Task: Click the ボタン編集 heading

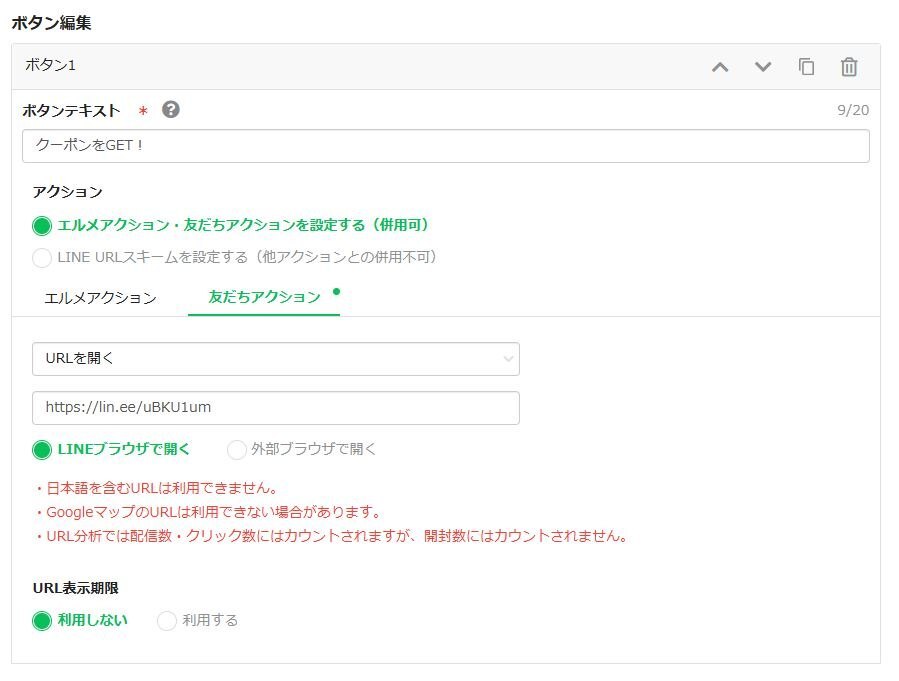Action: tap(52, 22)
